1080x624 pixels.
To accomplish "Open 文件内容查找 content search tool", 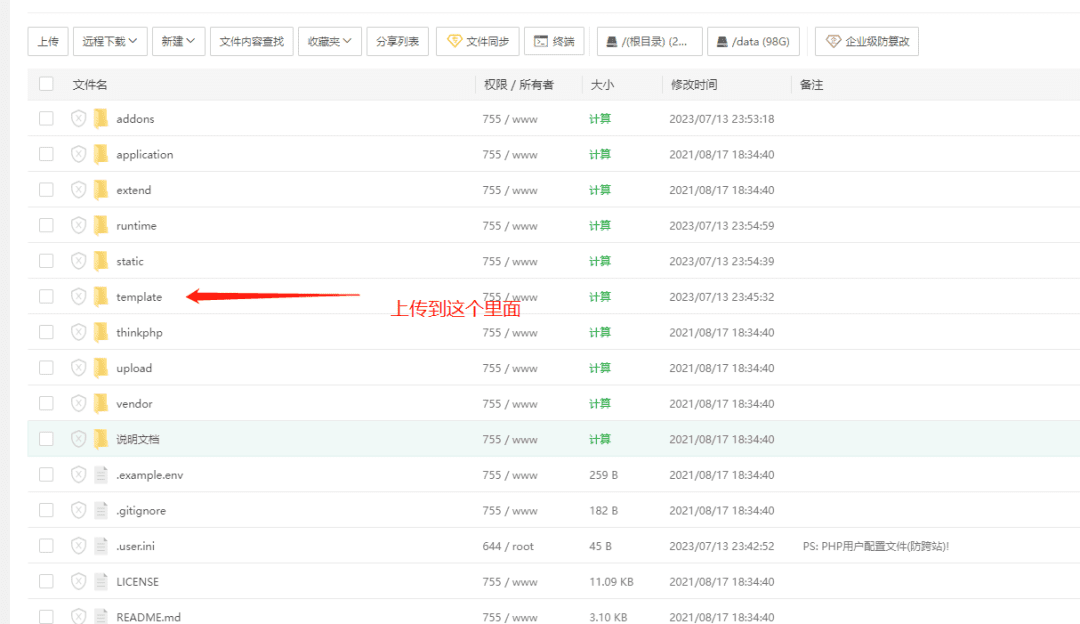I will coord(250,41).
